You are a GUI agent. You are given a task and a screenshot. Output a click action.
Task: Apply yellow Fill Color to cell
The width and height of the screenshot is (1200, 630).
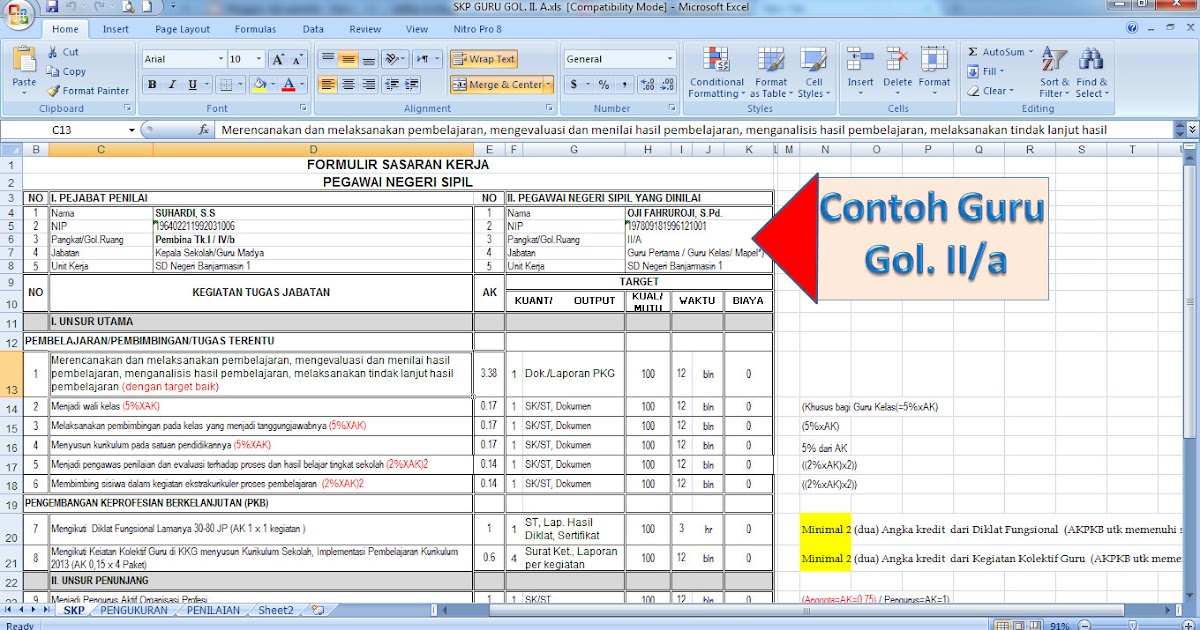(x=259, y=85)
